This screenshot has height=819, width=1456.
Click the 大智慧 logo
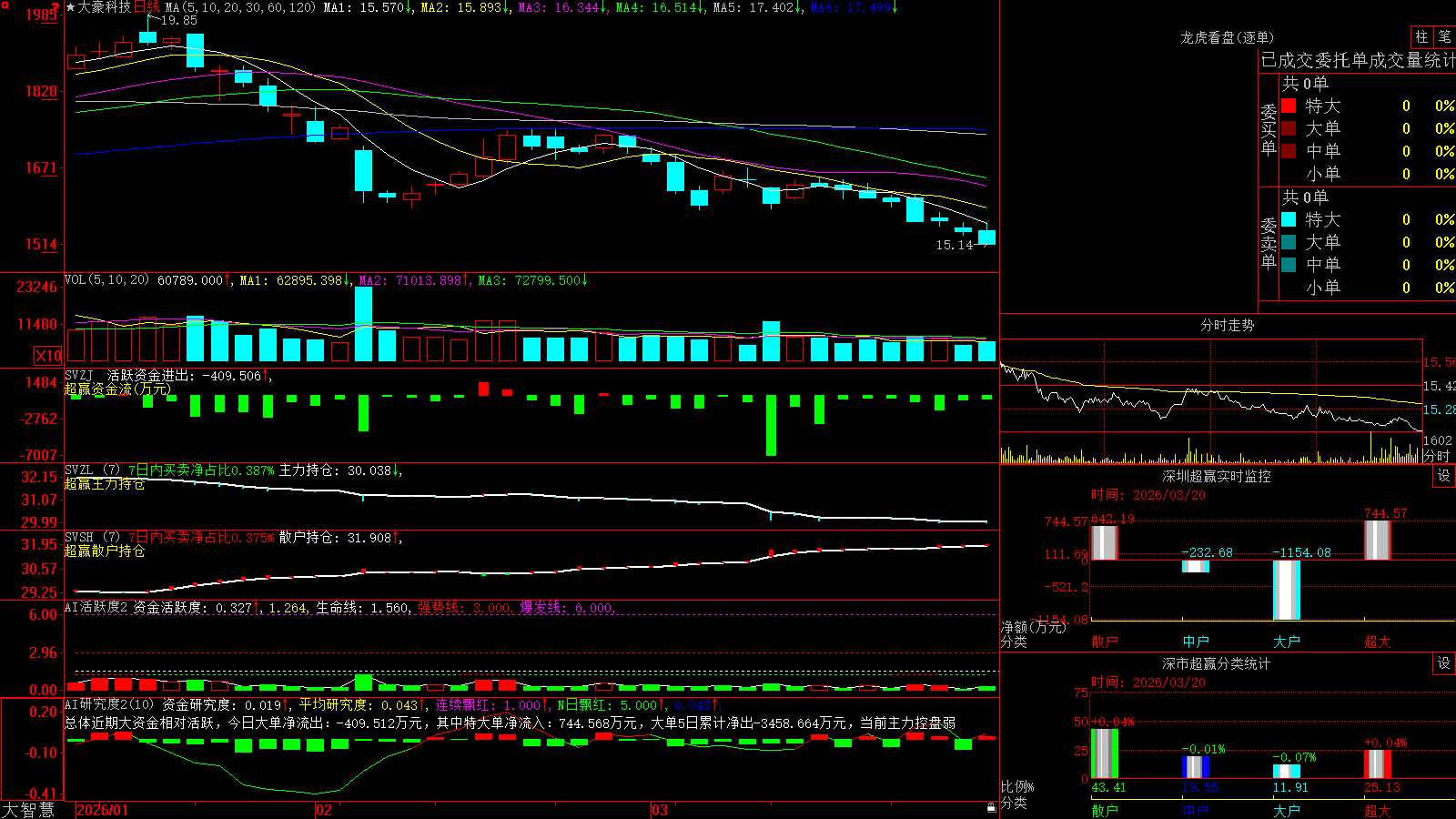(27, 810)
